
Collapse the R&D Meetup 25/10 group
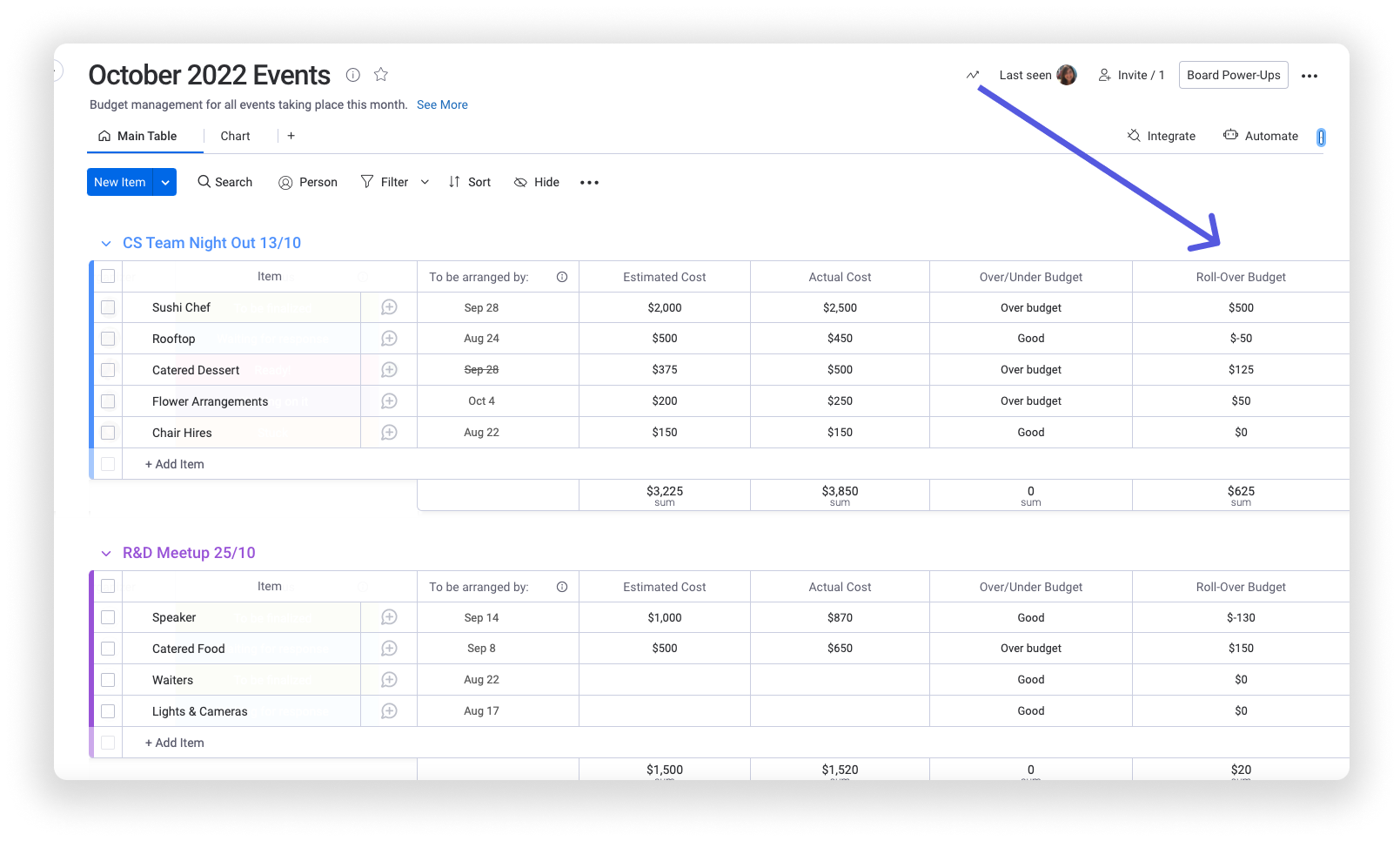106,554
